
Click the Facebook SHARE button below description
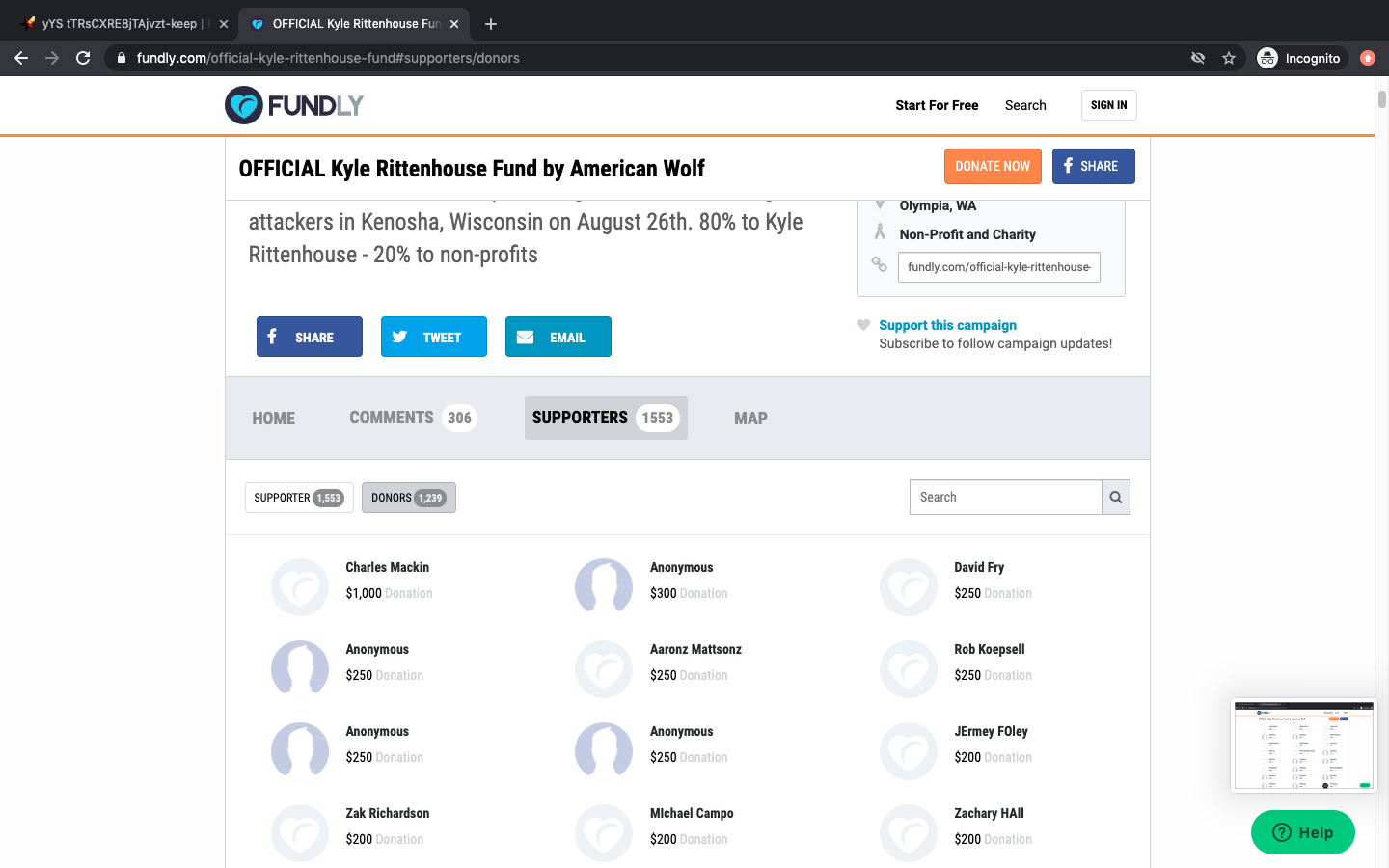click(x=310, y=337)
